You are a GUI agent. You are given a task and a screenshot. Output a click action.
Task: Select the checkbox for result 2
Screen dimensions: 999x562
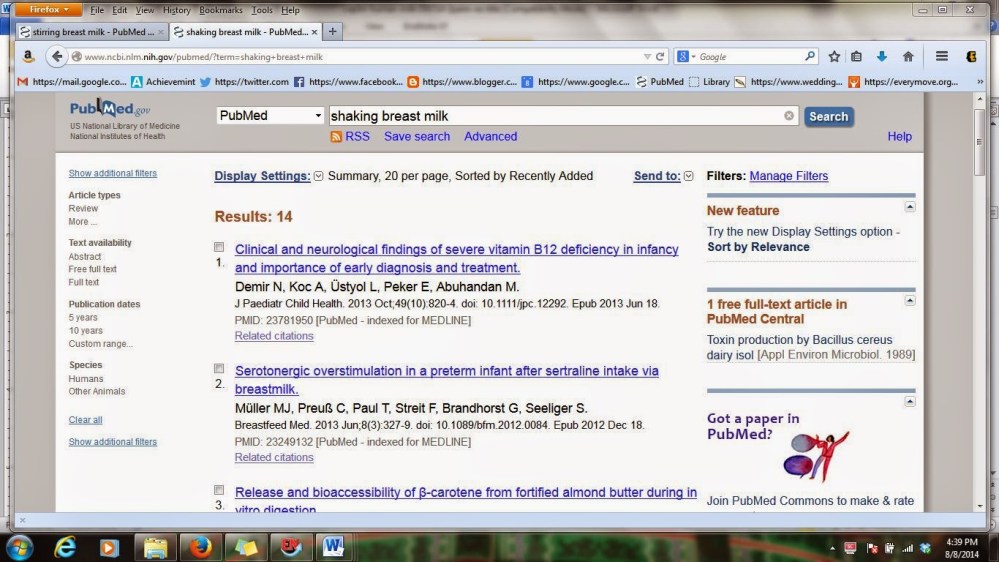219,368
